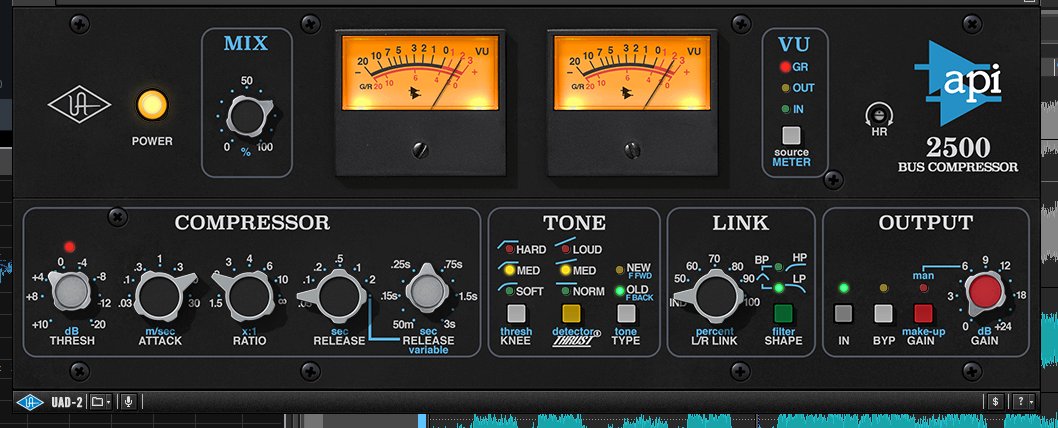
Task: Click the THRESH dB knob
Action: point(71,291)
